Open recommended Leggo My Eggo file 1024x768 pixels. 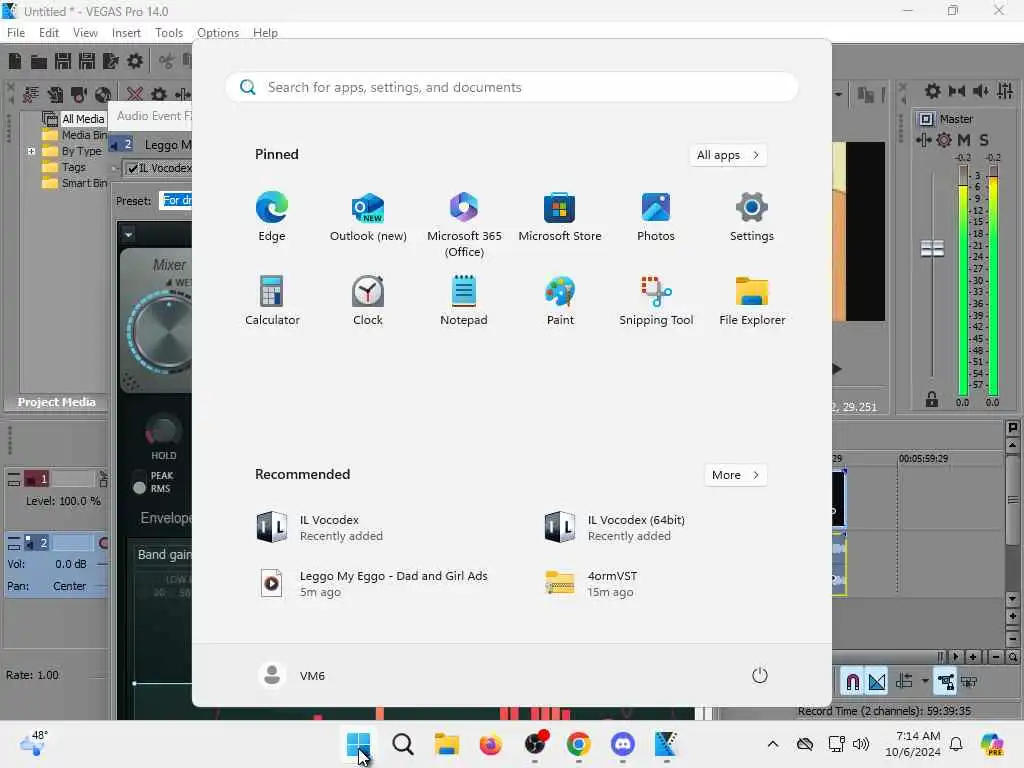[x=372, y=584]
